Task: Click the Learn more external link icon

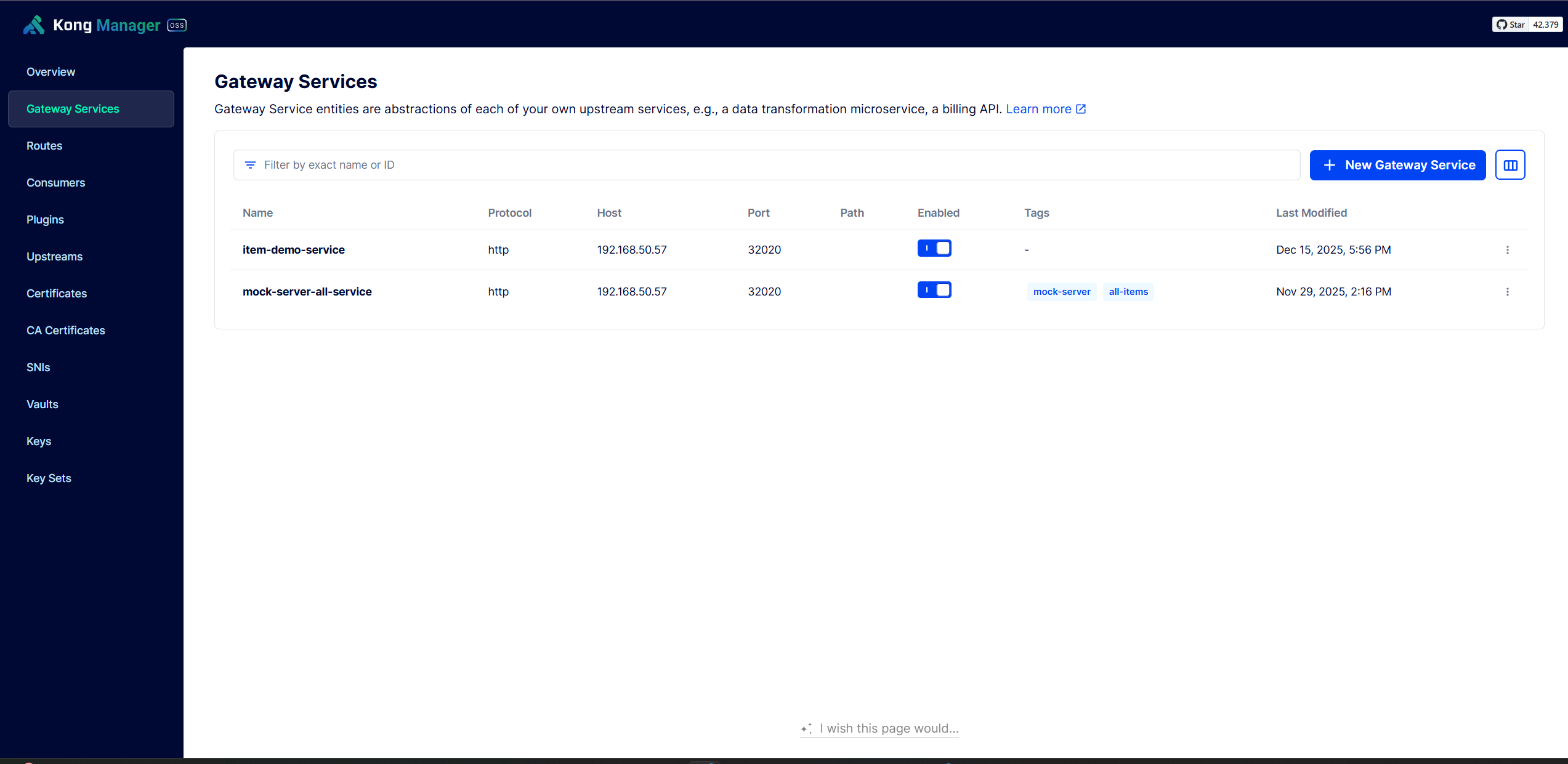Action: [1081, 109]
